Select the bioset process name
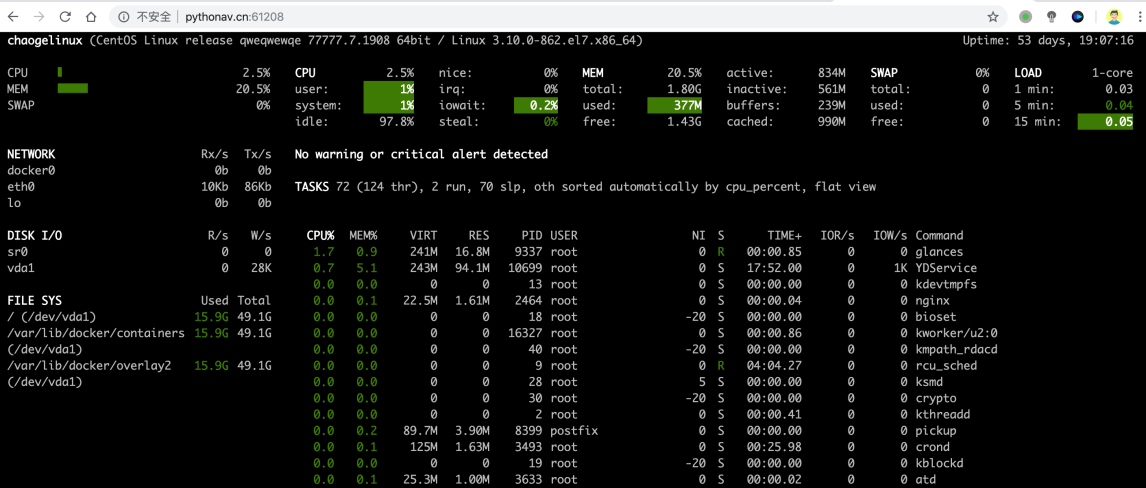Viewport: 1146px width, 488px height. click(936, 316)
